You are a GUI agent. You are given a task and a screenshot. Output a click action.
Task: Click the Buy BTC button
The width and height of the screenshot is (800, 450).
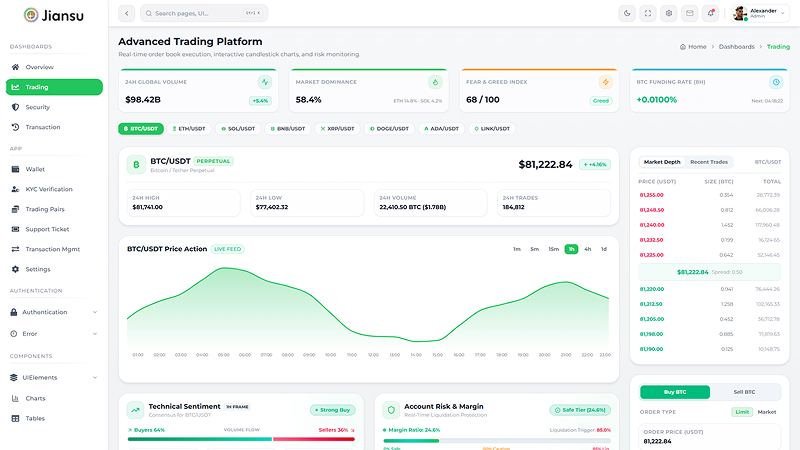[674, 392]
